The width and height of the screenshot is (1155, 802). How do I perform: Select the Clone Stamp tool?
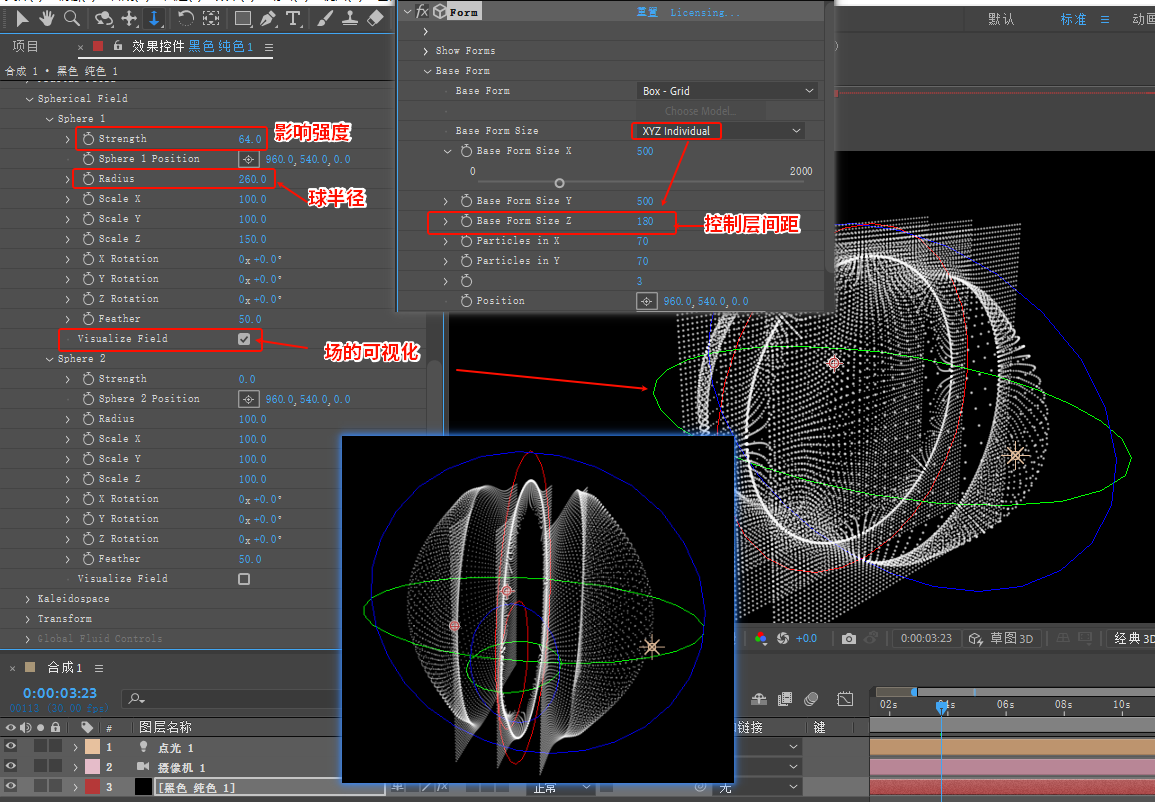(350, 18)
